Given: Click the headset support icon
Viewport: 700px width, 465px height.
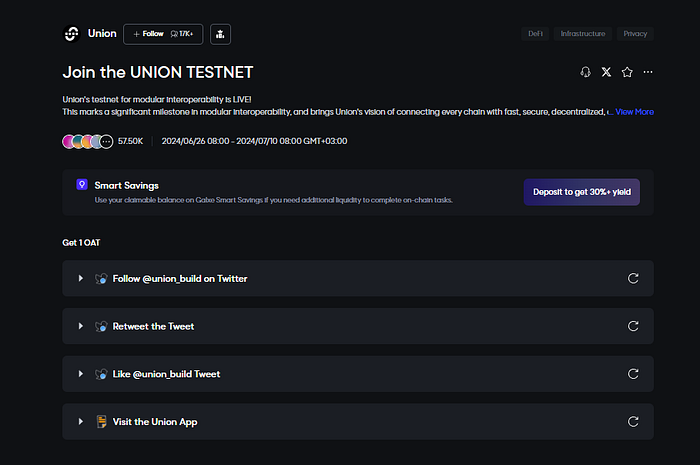Looking at the screenshot, I should tap(586, 72).
